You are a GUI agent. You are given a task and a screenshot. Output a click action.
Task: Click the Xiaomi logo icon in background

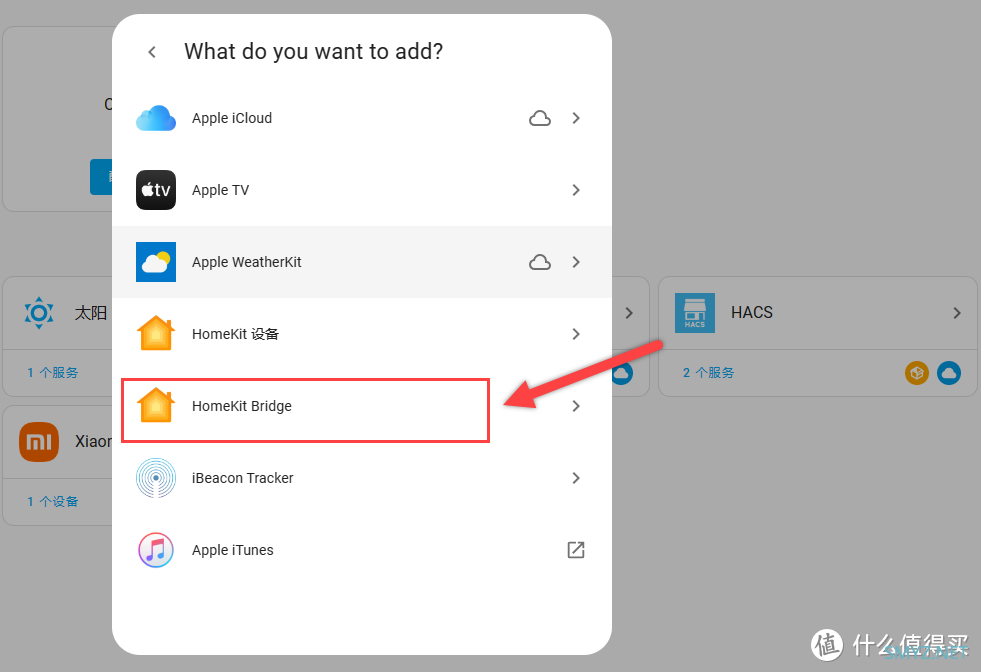(39, 442)
